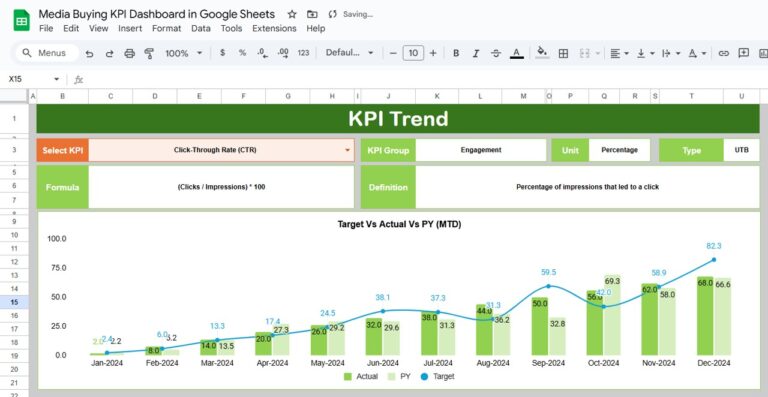Click the Target legend entry
The image size is (768, 397).
pyautogui.click(x=437, y=376)
